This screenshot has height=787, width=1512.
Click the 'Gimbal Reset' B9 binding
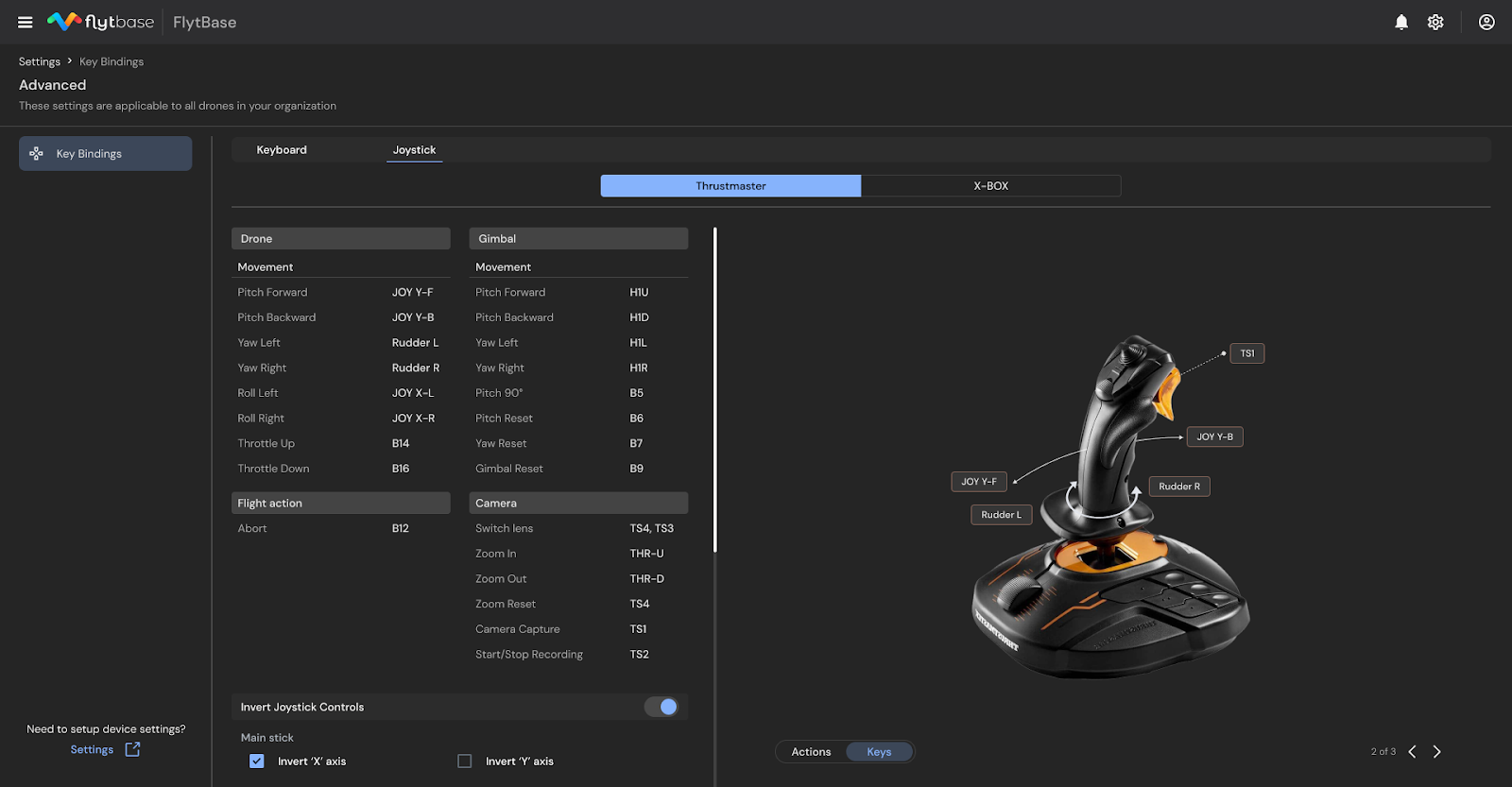636,469
